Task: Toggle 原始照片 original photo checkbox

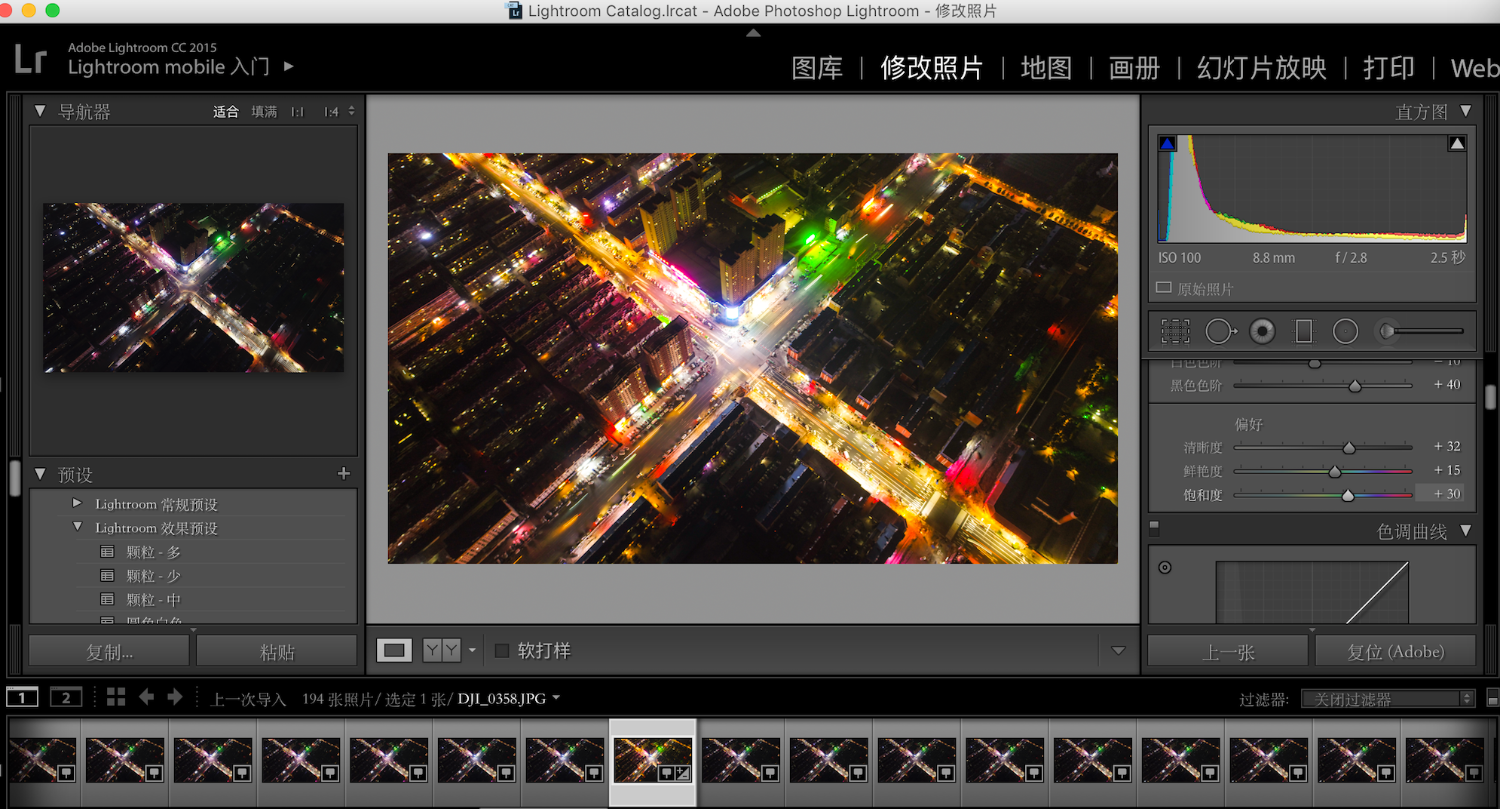Action: click(1163, 288)
